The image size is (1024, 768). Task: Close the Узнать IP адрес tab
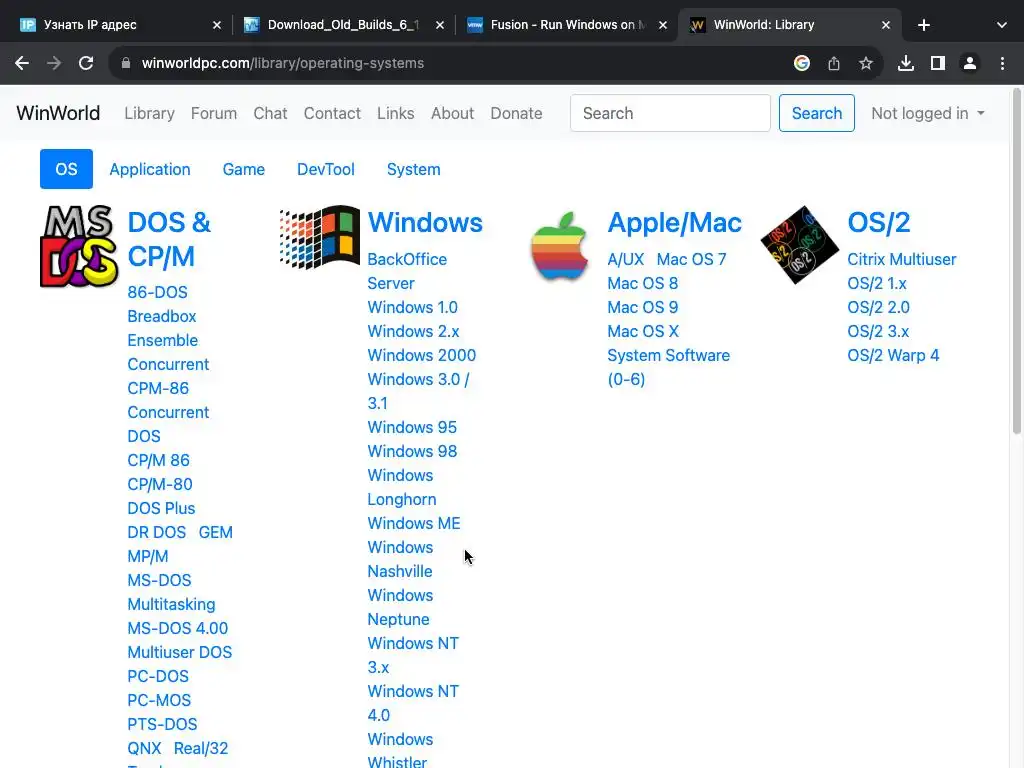click(x=217, y=25)
